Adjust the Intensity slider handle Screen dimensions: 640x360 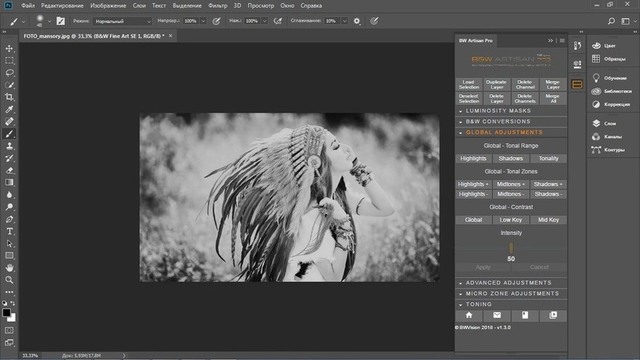click(511, 247)
